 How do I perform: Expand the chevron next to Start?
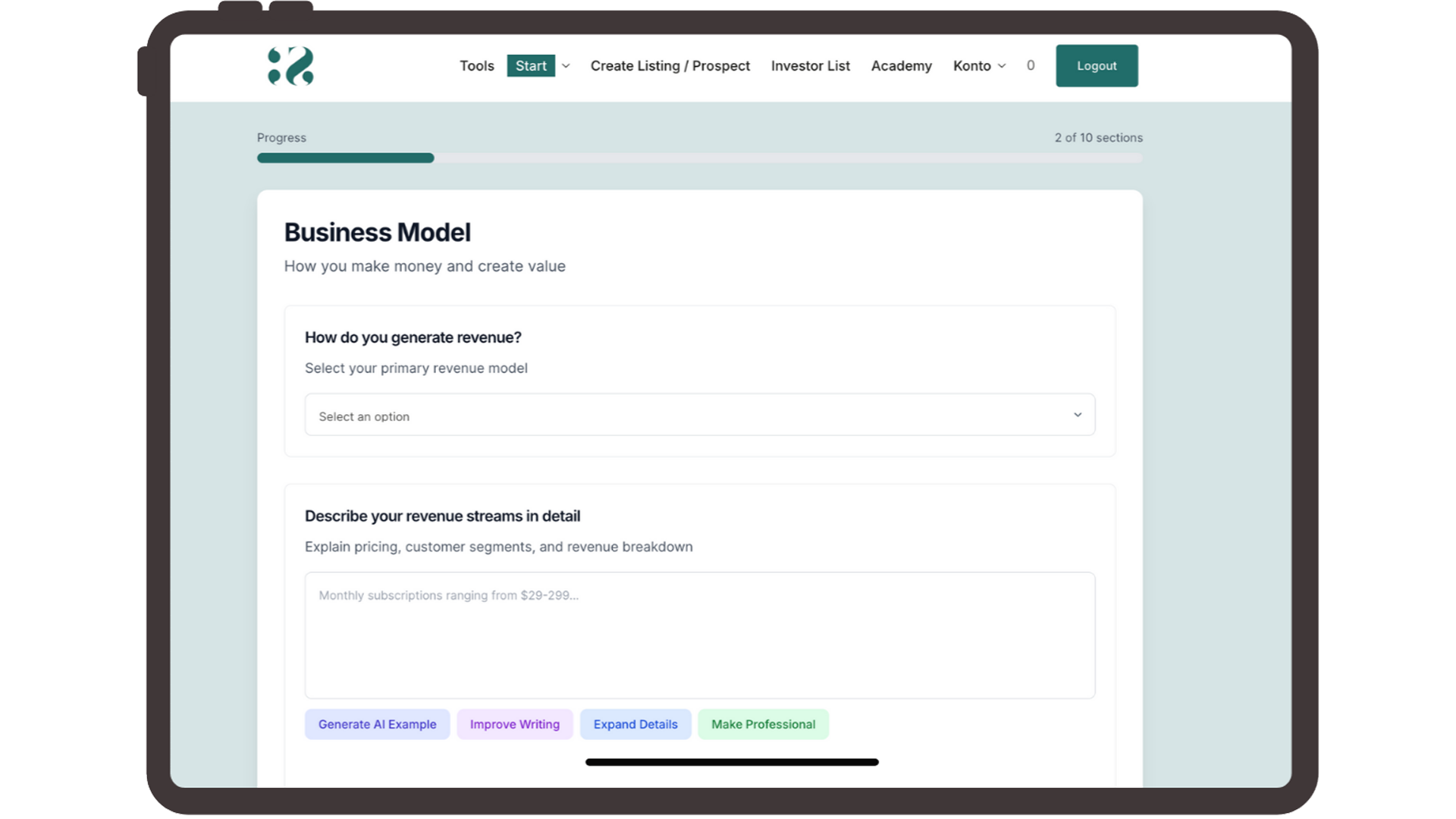(x=566, y=66)
